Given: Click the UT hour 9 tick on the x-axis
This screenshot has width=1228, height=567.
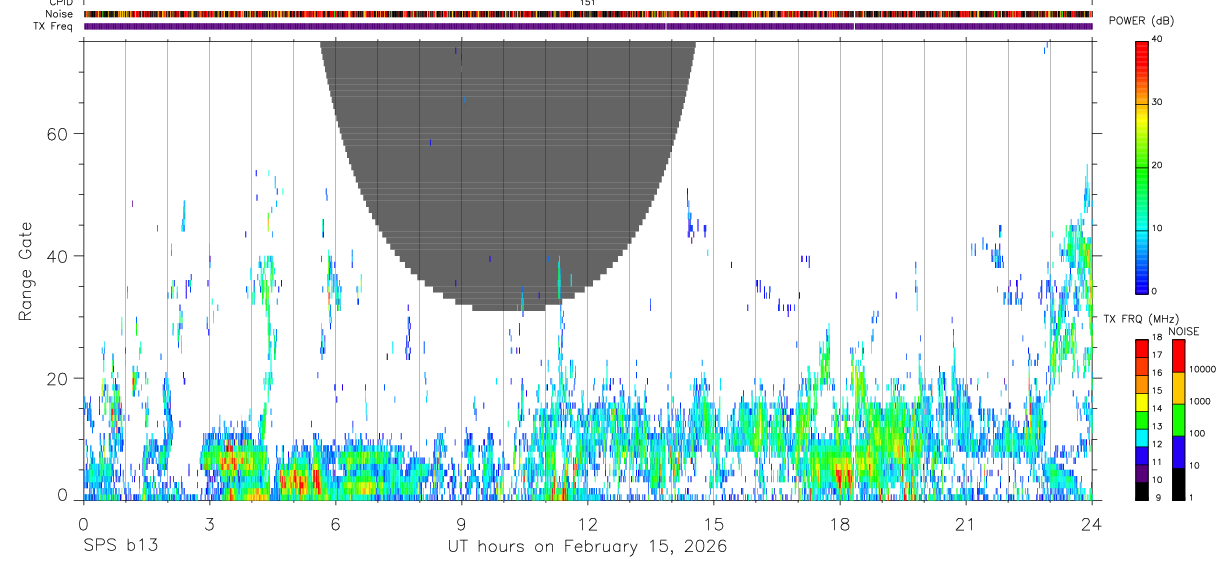Looking at the screenshot, I should click(x=461, y=524).
